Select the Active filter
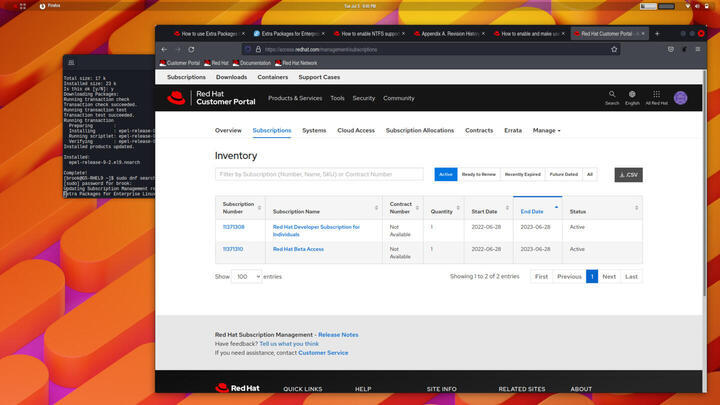 [x=446, y=174]
